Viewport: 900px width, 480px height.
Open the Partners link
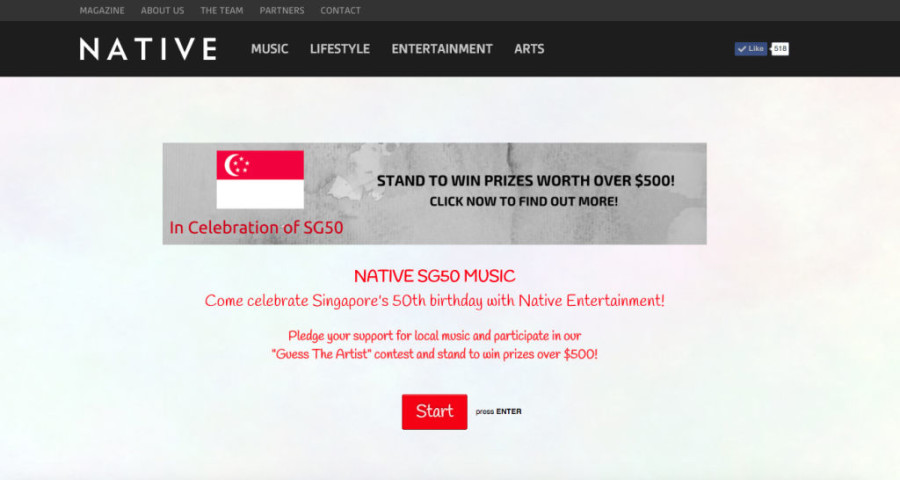282,10
